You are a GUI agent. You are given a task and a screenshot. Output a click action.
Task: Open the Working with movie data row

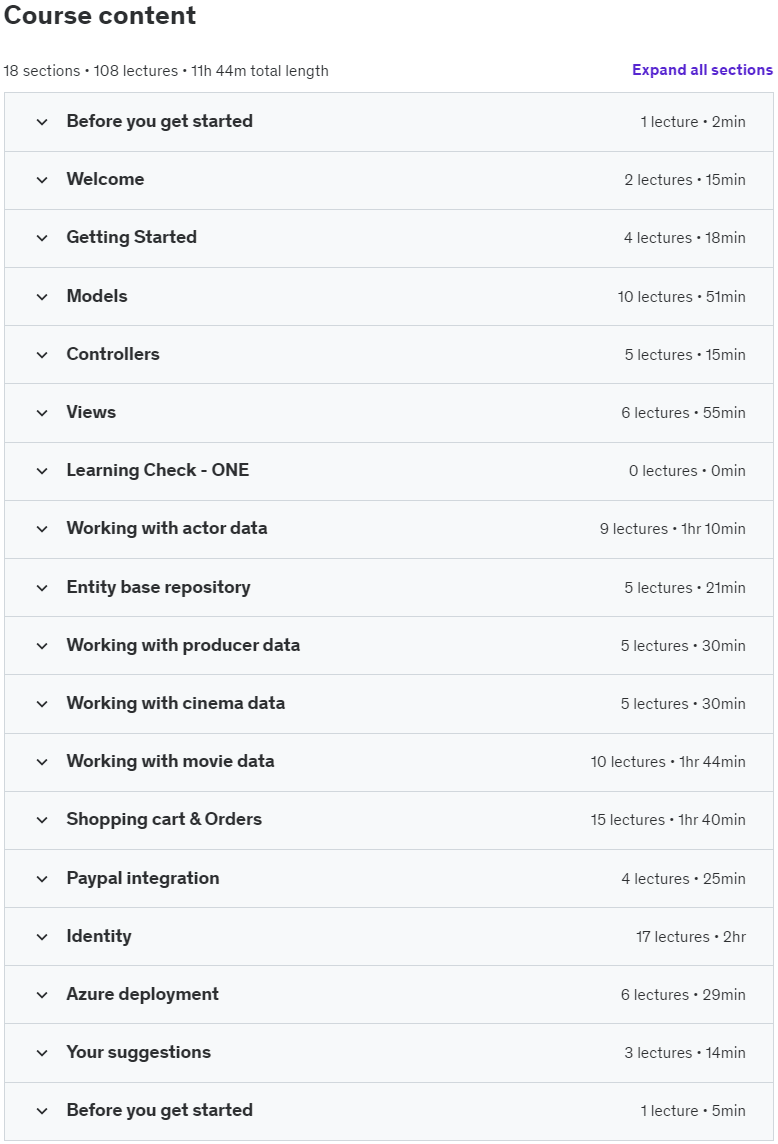(x=389, y=762)
